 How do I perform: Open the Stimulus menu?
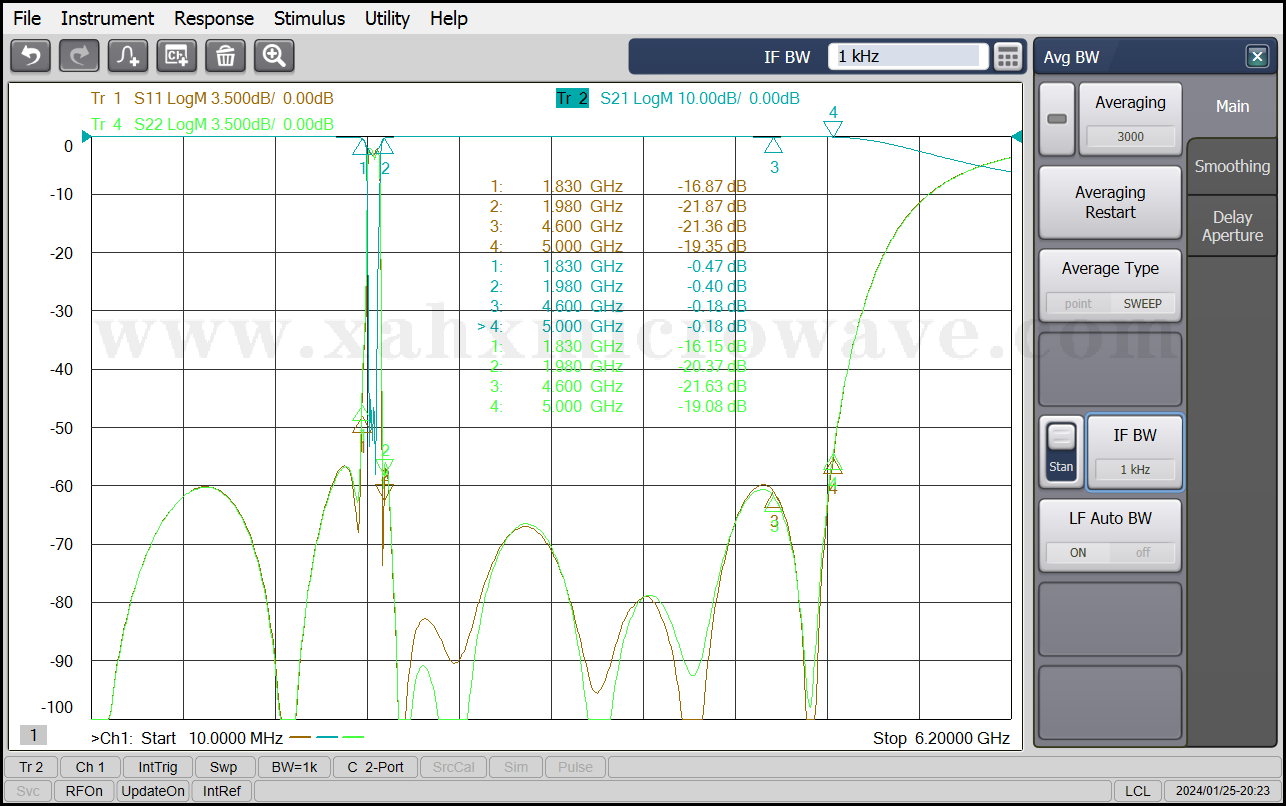[309, 18]
